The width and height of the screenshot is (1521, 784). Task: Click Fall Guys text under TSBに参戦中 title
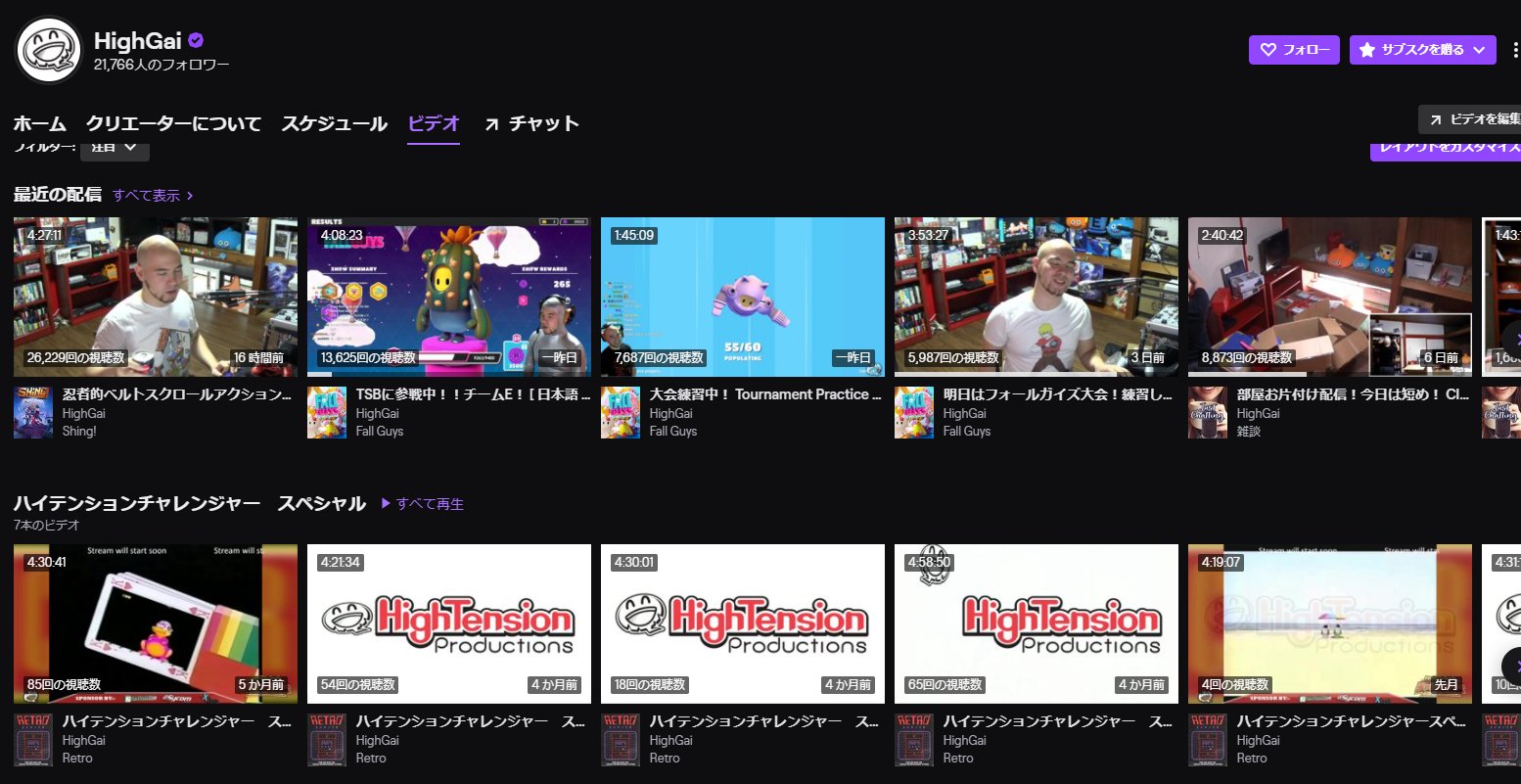coord(380,431)
